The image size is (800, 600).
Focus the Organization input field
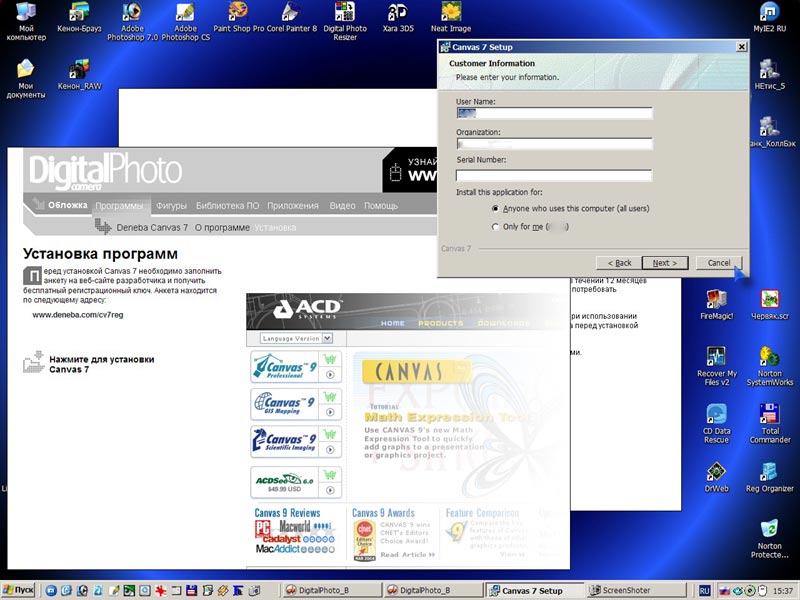[x=554, y=144]
